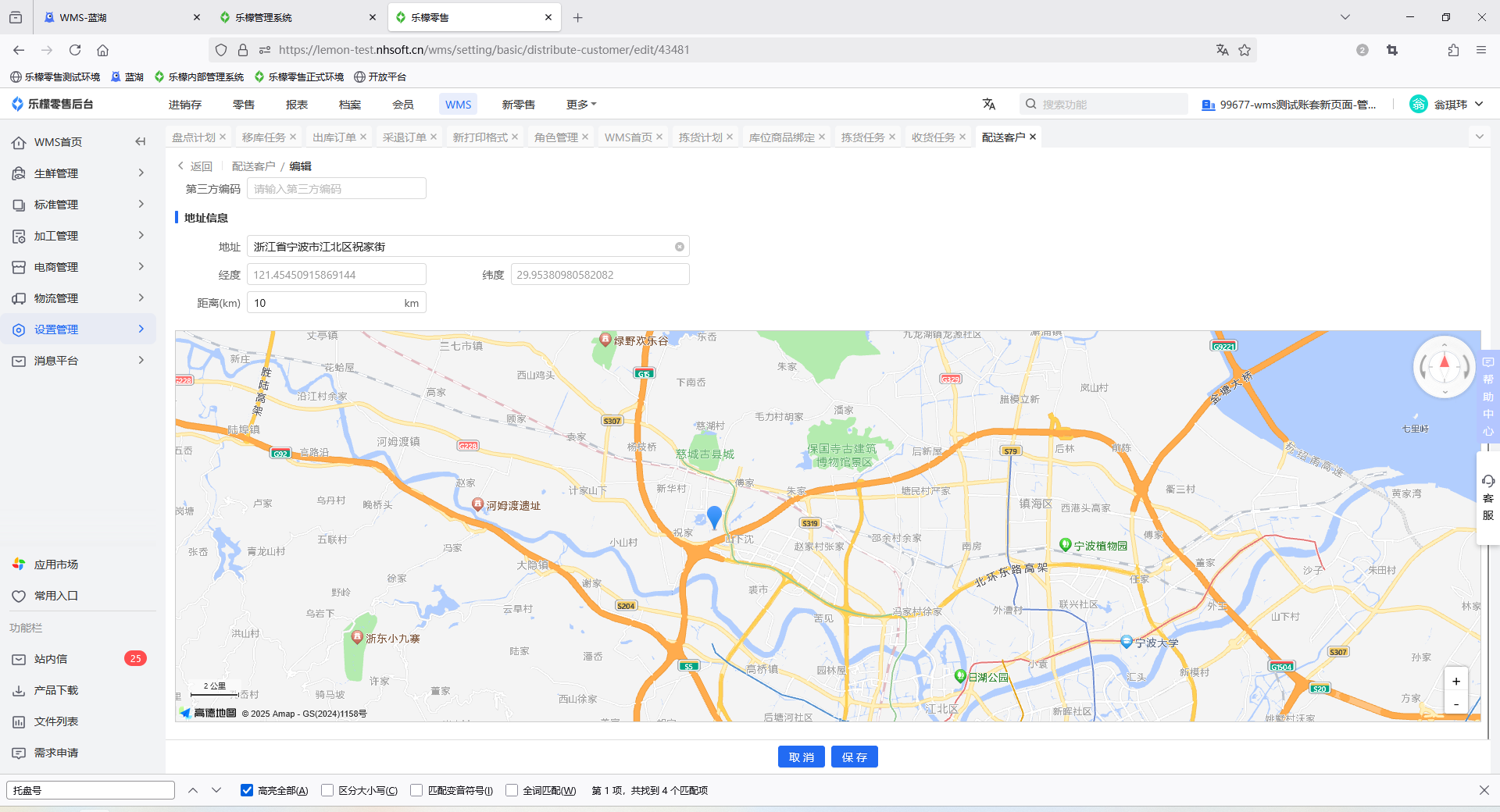
Task: Open the 乐檬零售测试环境 bookmark
Action: tap(55, 77)
